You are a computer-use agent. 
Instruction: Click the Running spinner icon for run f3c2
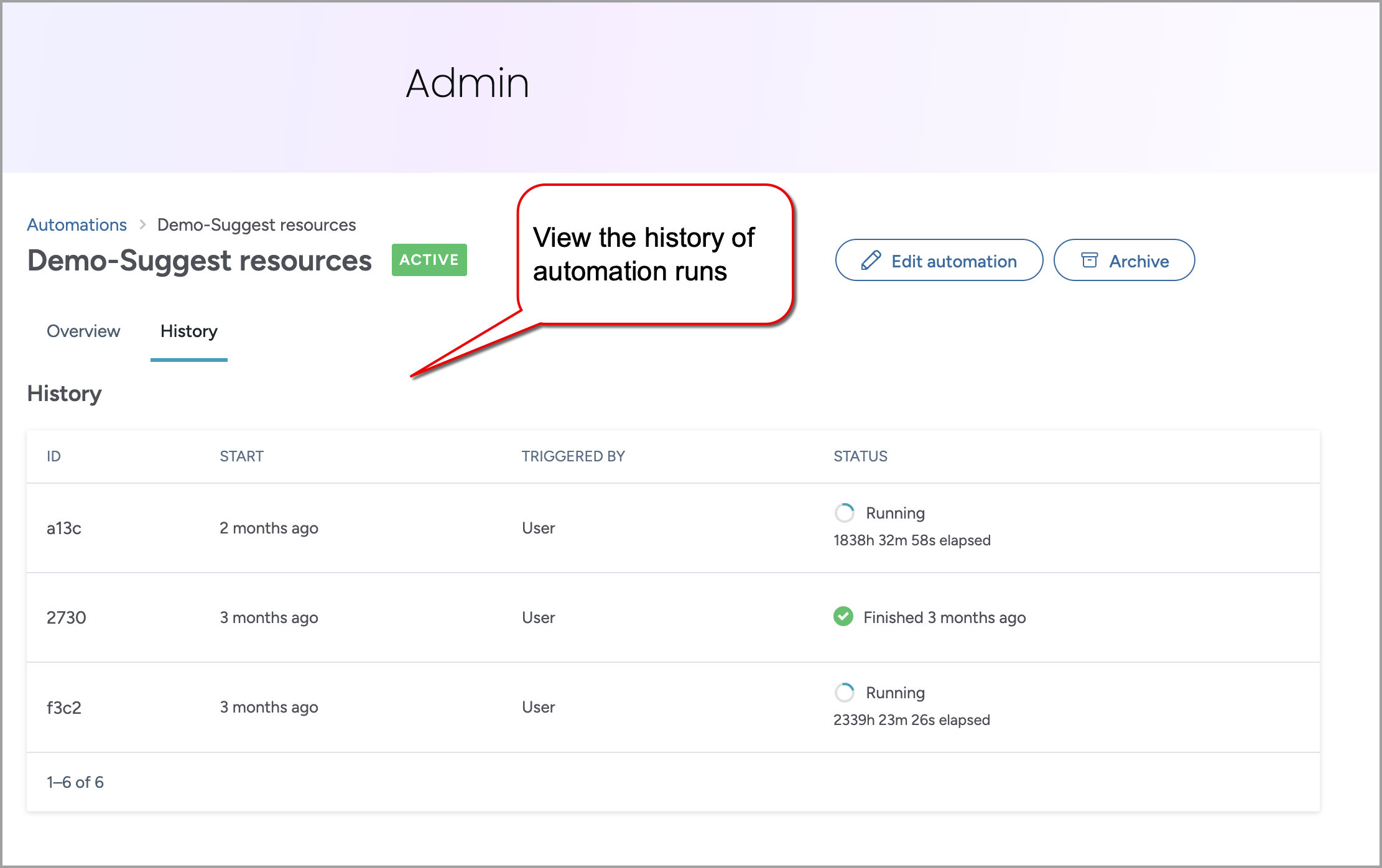click(844, 692)
